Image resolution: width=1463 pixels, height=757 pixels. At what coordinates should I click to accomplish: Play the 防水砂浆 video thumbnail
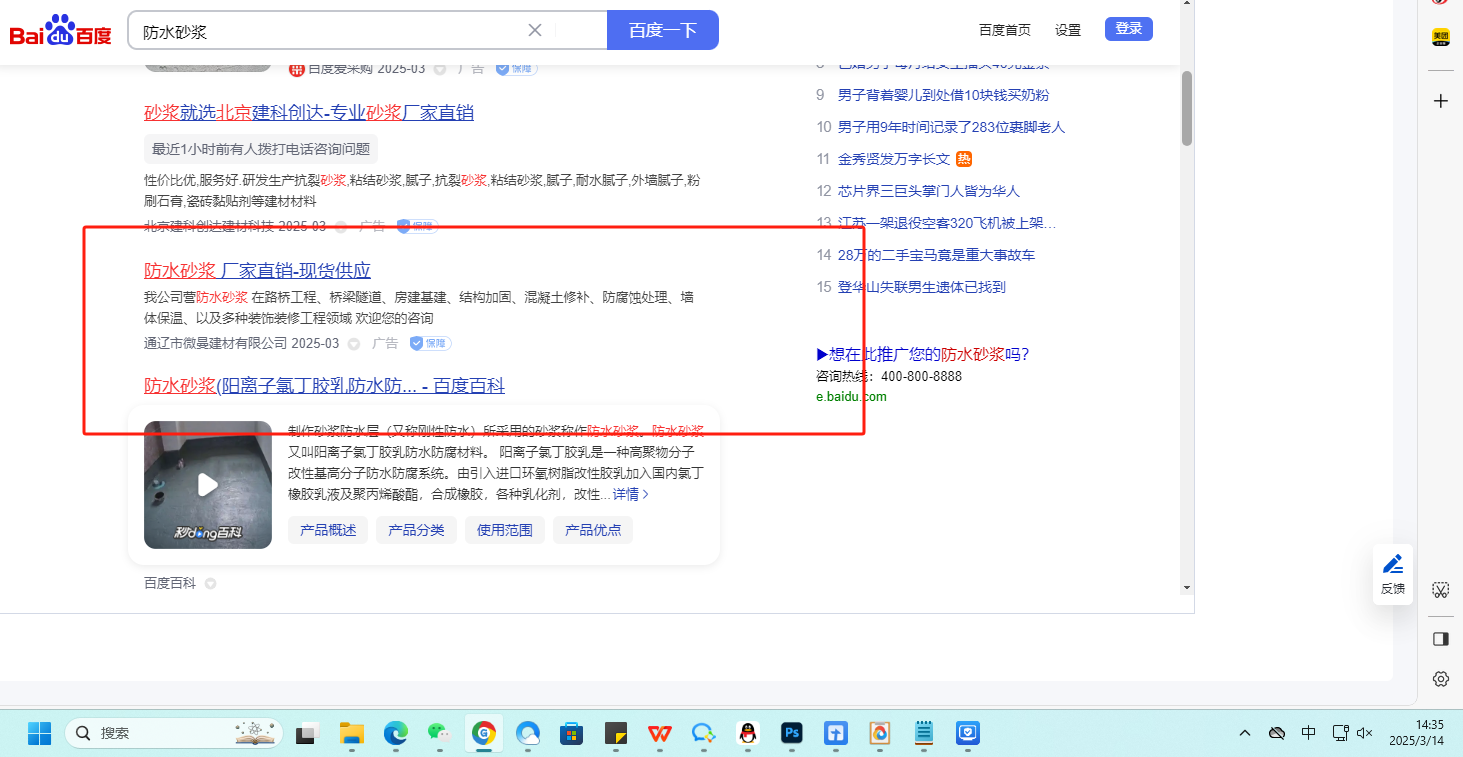pyautogui.click(x=207, y=485)
